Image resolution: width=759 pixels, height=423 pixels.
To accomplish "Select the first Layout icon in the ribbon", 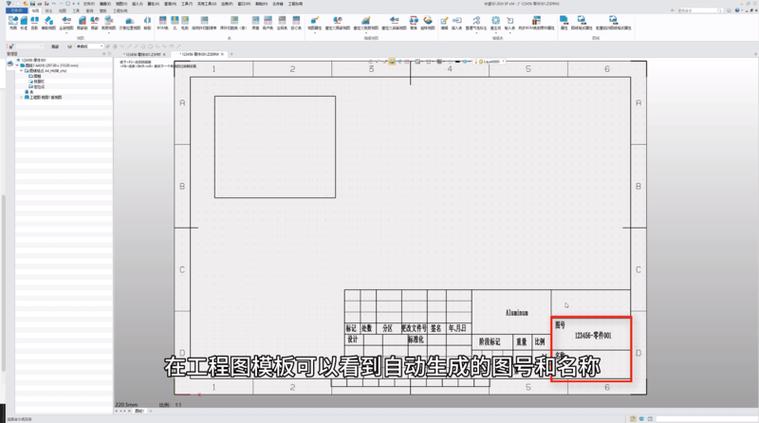I will [x=13, y=21].
